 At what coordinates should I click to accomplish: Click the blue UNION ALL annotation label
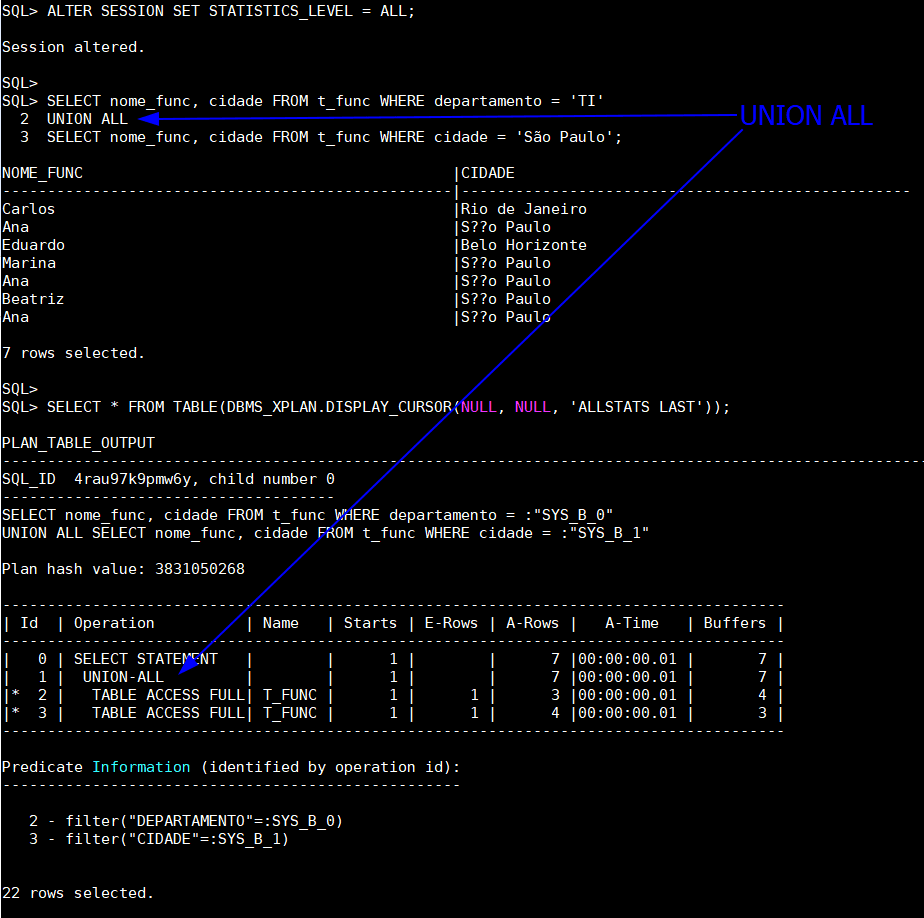[806, 116]
